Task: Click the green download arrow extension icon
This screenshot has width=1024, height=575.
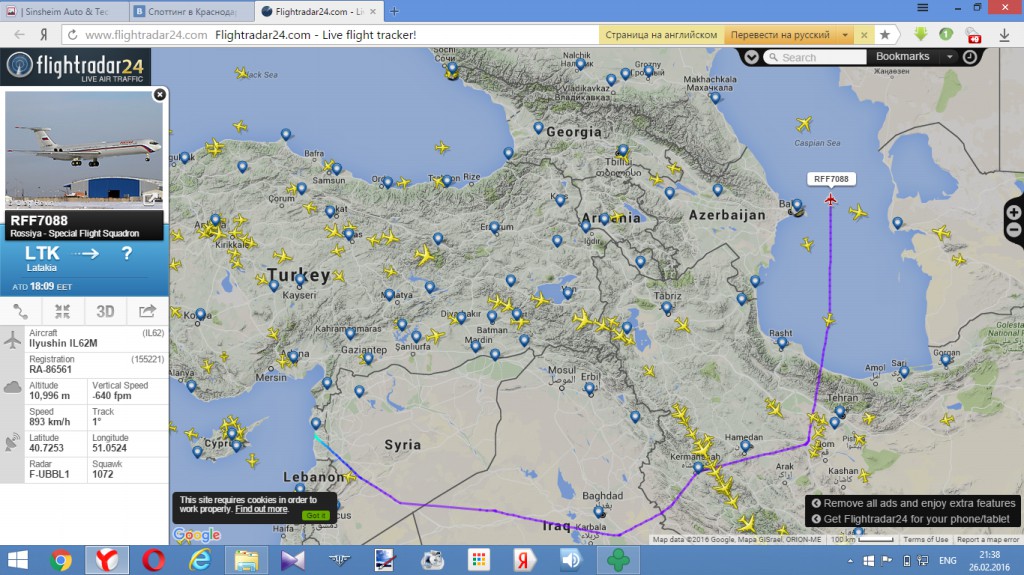Action: 920,34
